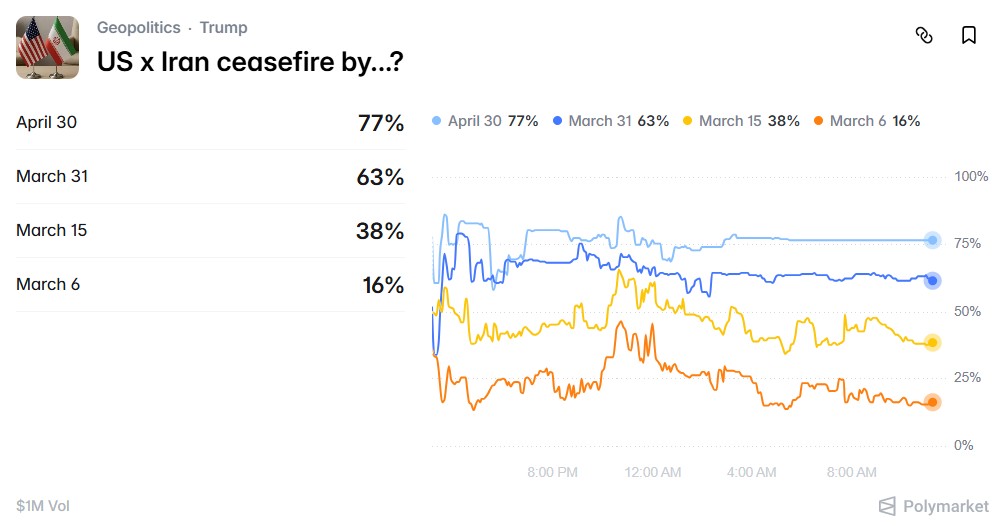Click the Polymarket logo icon
Image resolution: width=992 pixels, height=527 pixels.
pos(887,506)
